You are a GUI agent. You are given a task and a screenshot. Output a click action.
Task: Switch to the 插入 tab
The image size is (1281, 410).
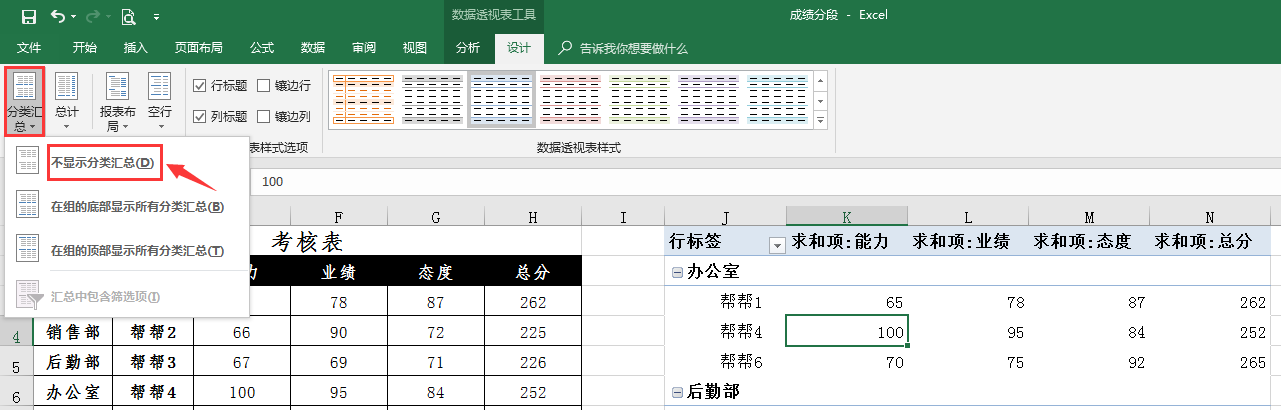pyautogui.click(x=135, y=48)
